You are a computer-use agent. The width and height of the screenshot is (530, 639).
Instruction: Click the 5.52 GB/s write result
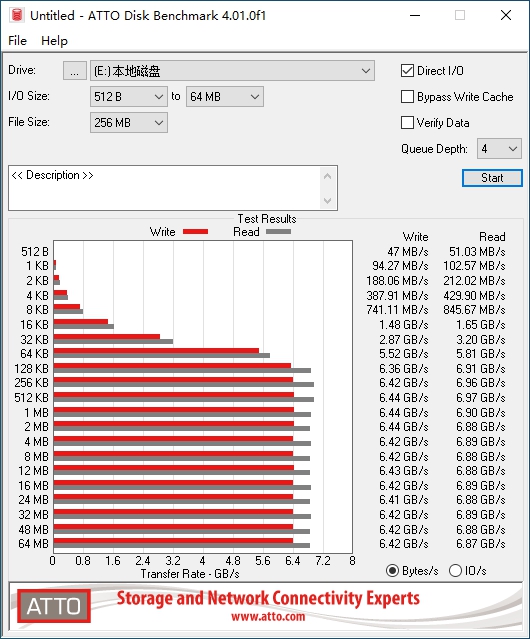point(404,354)
